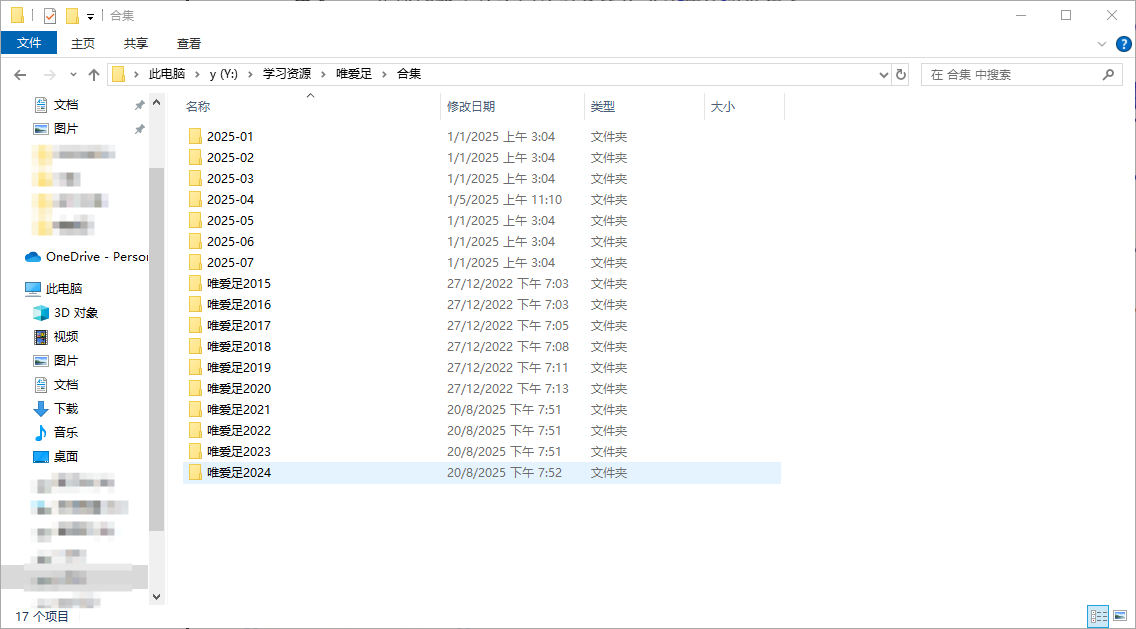Switch to large icons view in status bar
This screenshot has height=629, width=1136.
1121,617
